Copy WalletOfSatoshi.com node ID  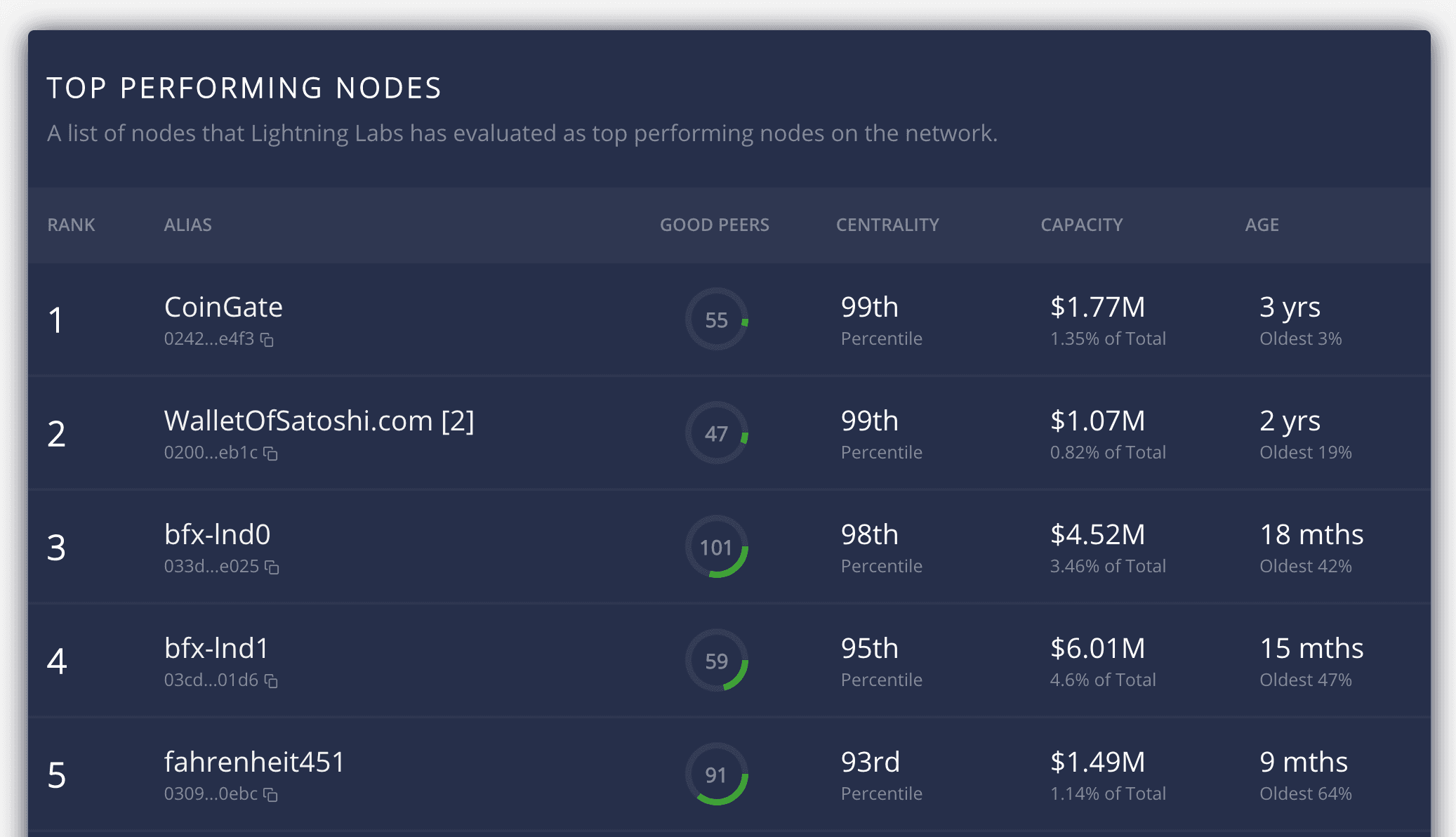pos(272,455)
